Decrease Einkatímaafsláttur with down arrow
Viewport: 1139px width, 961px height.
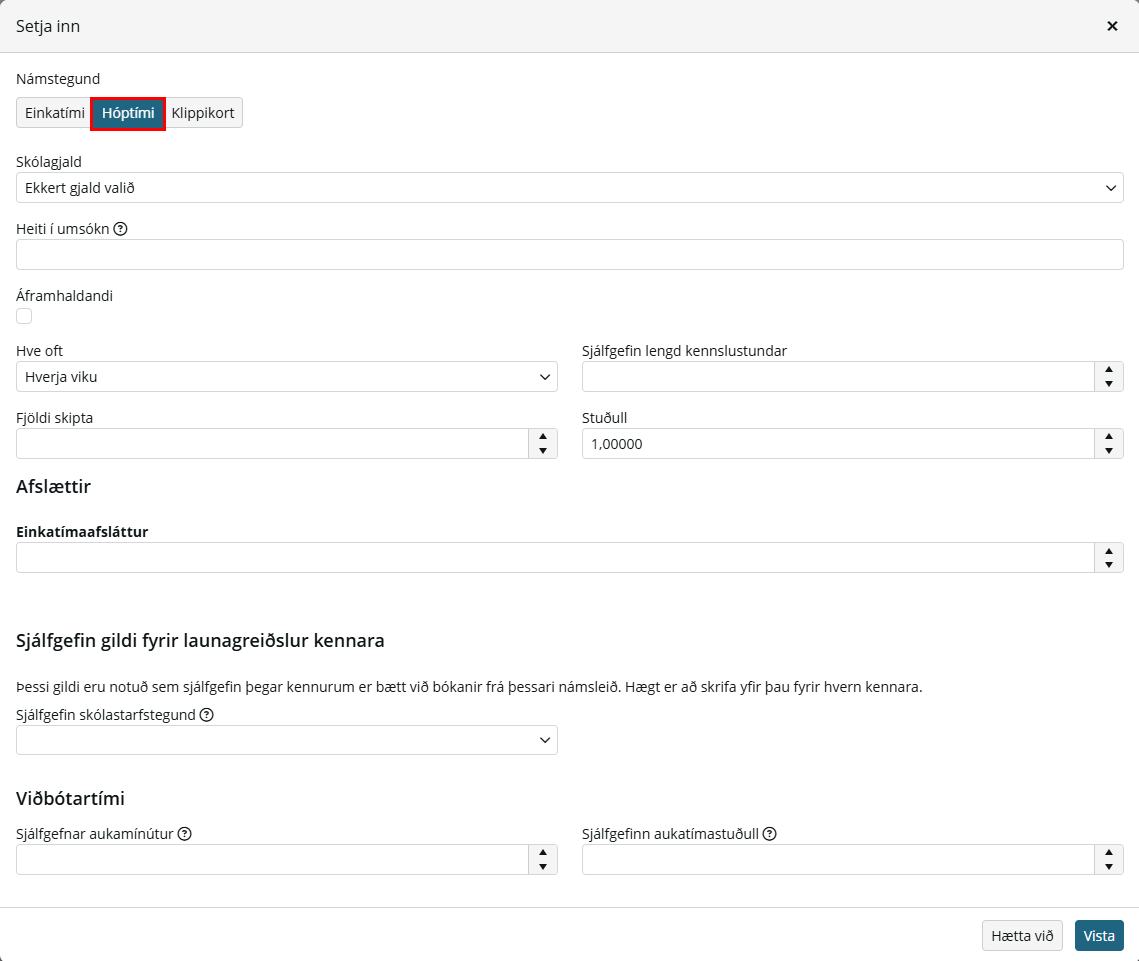point(1108,565)
